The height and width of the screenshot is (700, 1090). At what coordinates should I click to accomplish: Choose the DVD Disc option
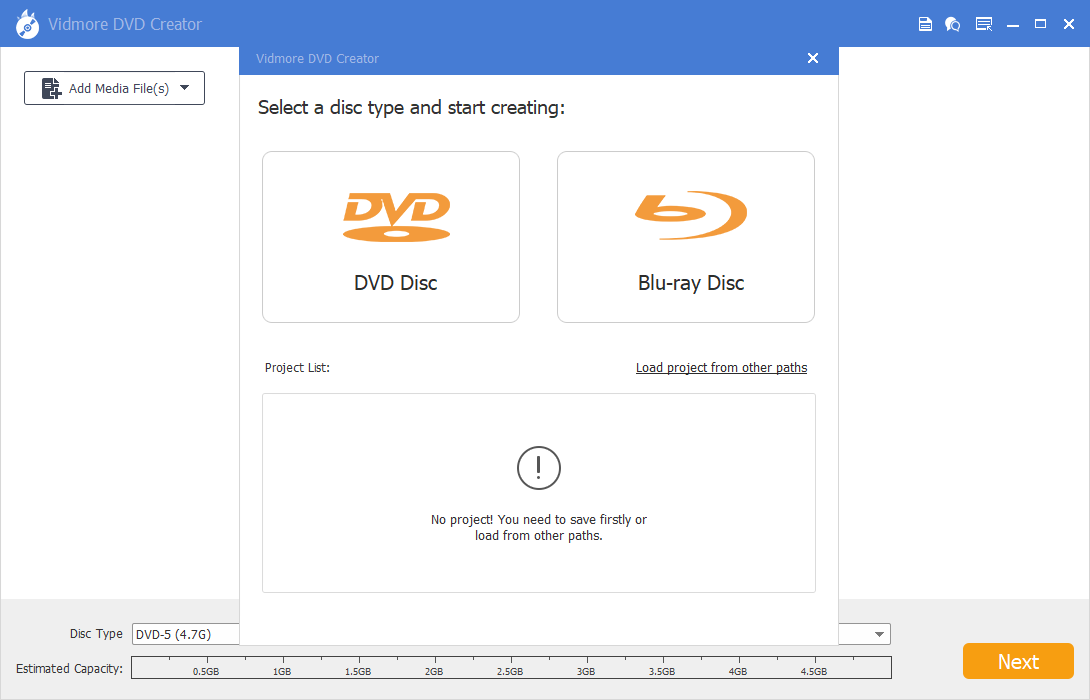391,237
